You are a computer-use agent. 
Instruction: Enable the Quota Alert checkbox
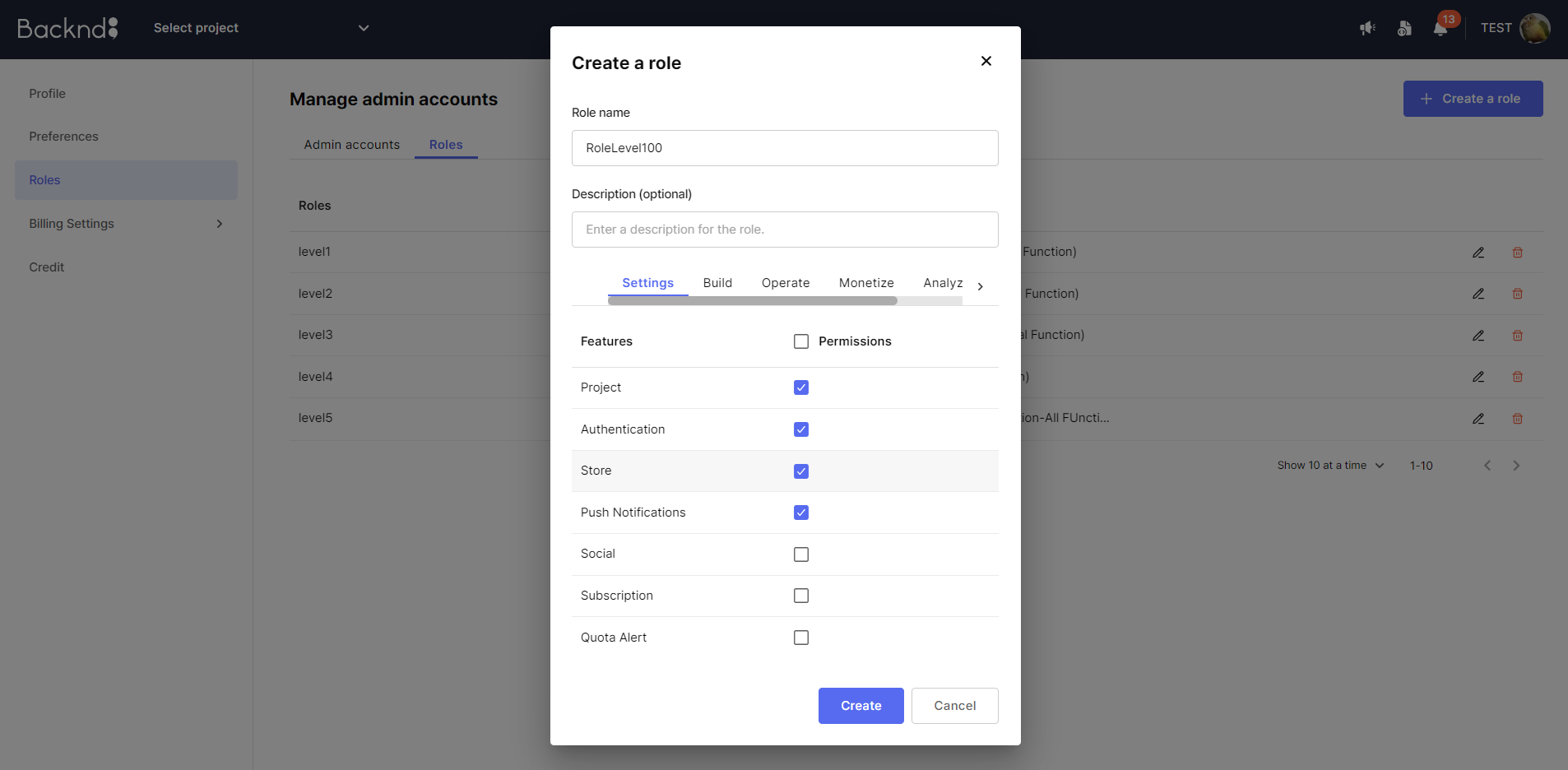coord(801,638)
